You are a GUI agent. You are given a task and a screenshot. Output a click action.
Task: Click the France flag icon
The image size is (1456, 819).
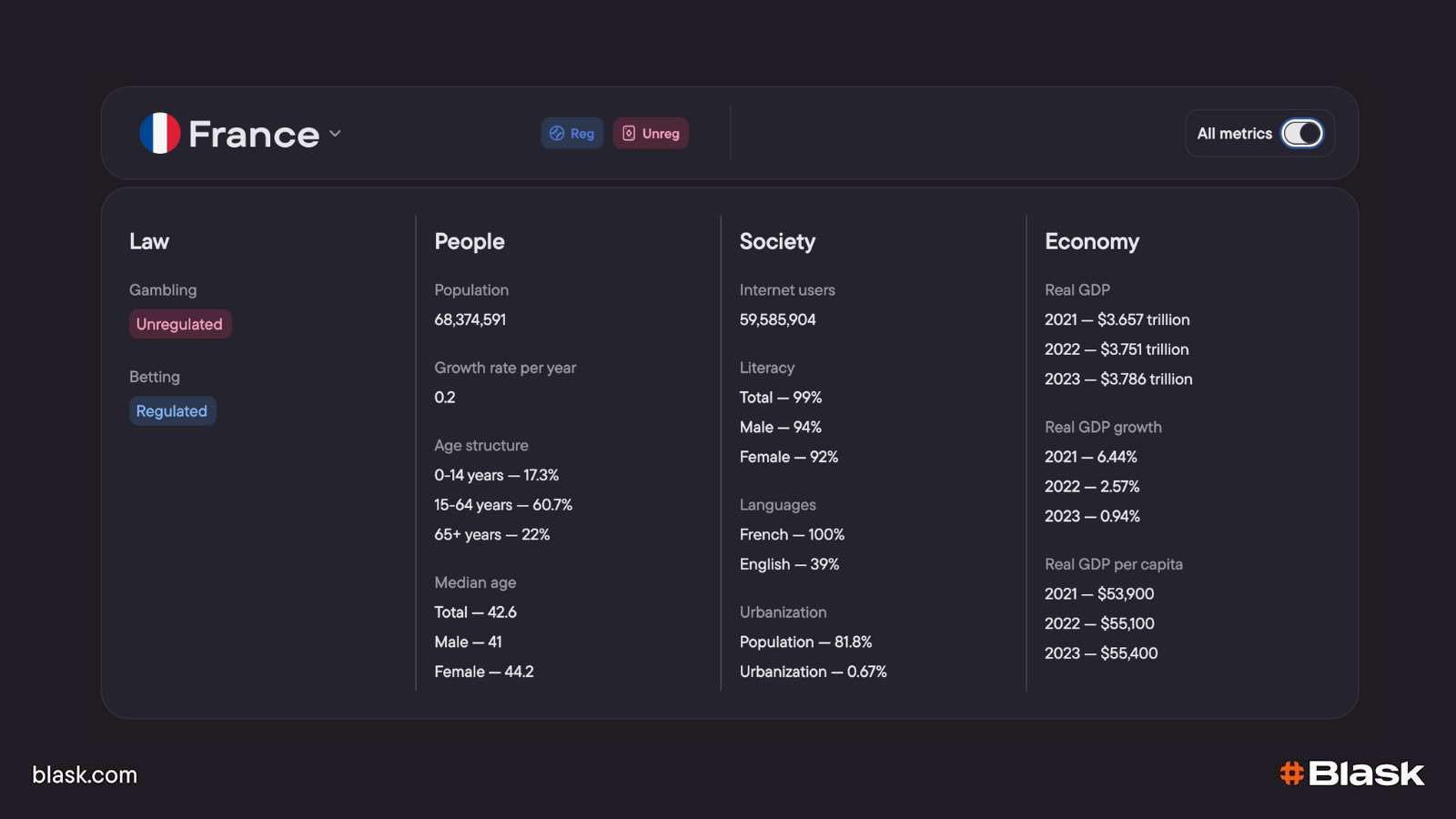[160, 133]
